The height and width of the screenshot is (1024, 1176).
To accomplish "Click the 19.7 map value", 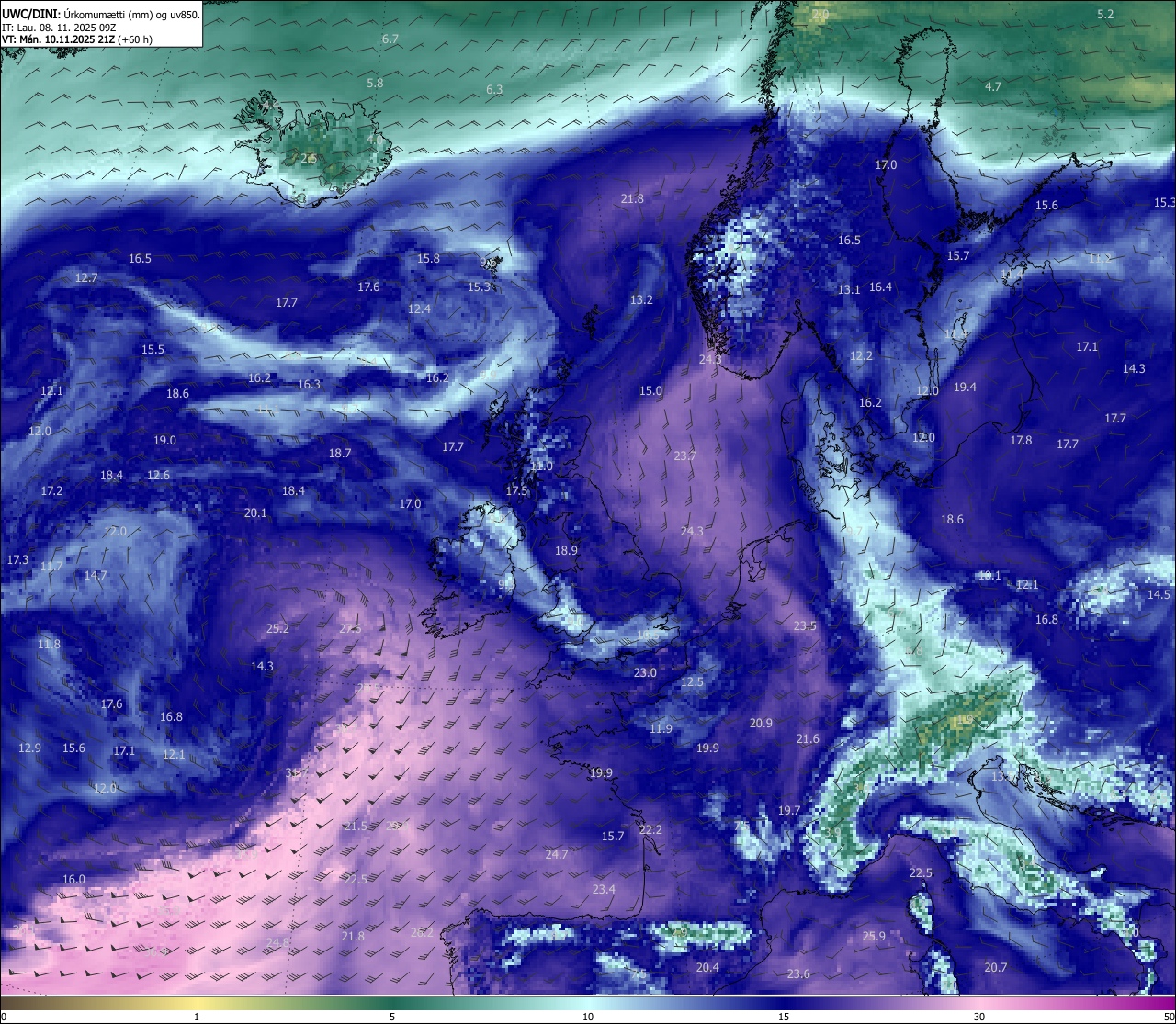I will click(788, 811).
